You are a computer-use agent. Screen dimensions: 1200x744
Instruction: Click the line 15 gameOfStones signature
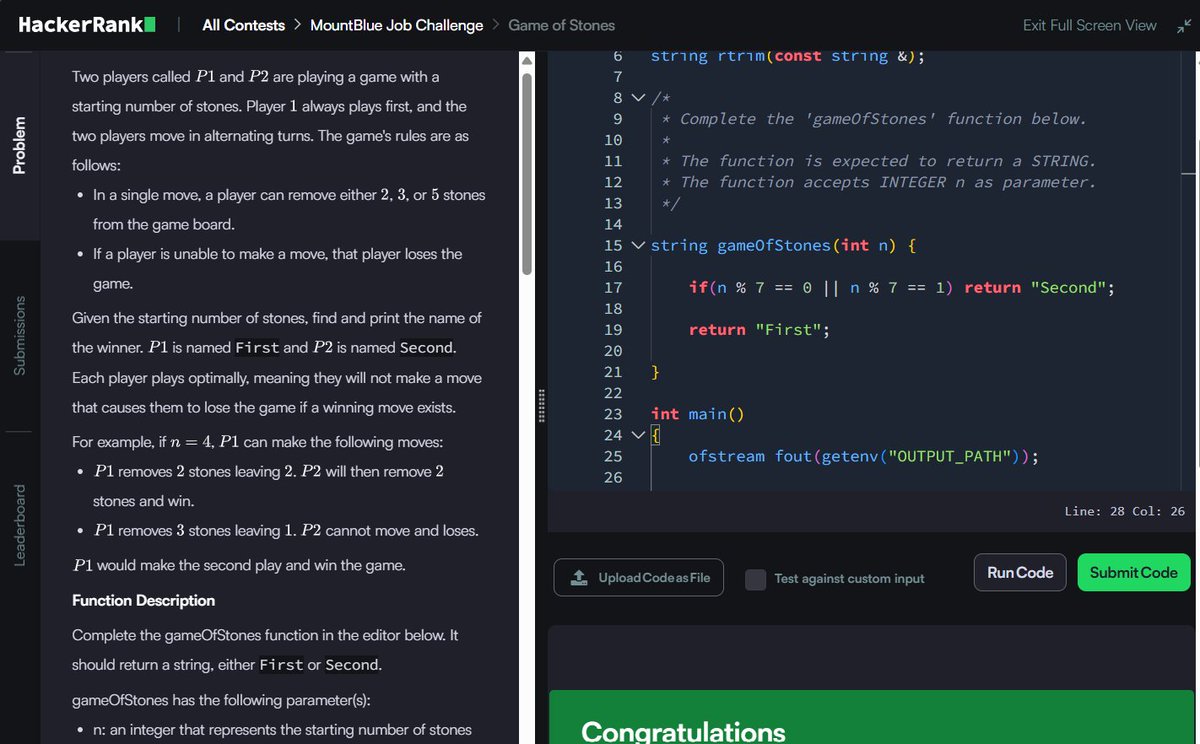(x=784, y=246)
